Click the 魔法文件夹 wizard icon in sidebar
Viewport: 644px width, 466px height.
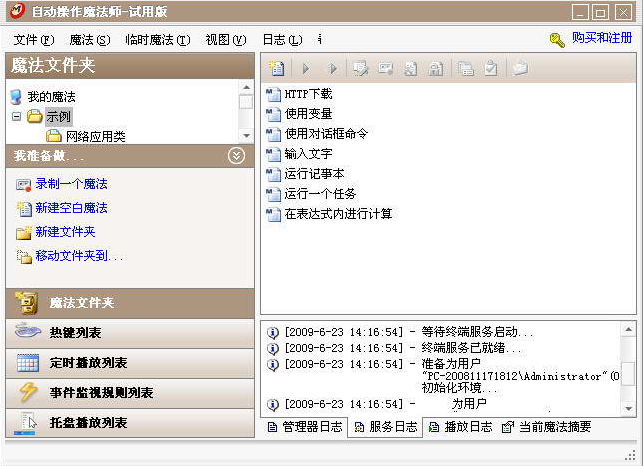(x=27, y=303)
